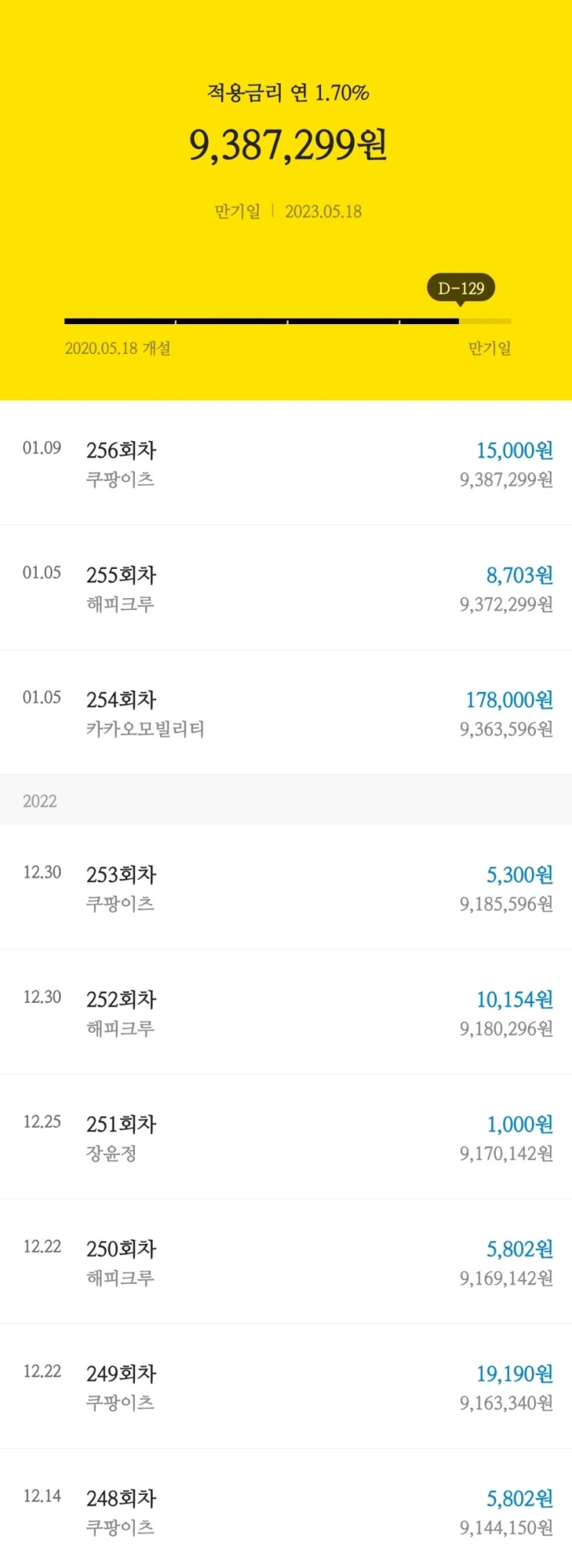The height and width of the screenshot is (1568, 572).
Task: Tap the 249회차 쿠팡이츠 row
Action: [286, 1386]
